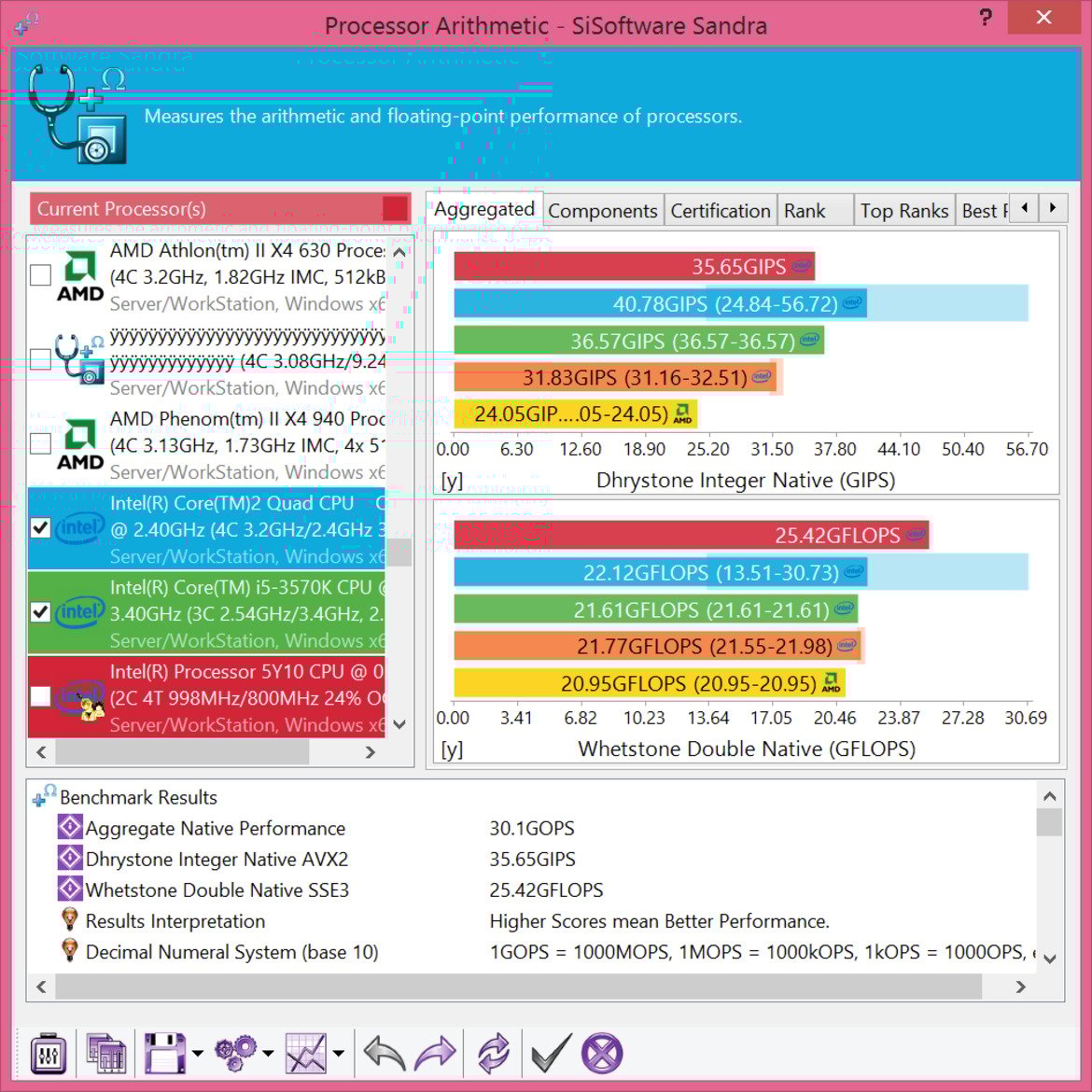
Task: Open the Rank tab
Action: 815,210
